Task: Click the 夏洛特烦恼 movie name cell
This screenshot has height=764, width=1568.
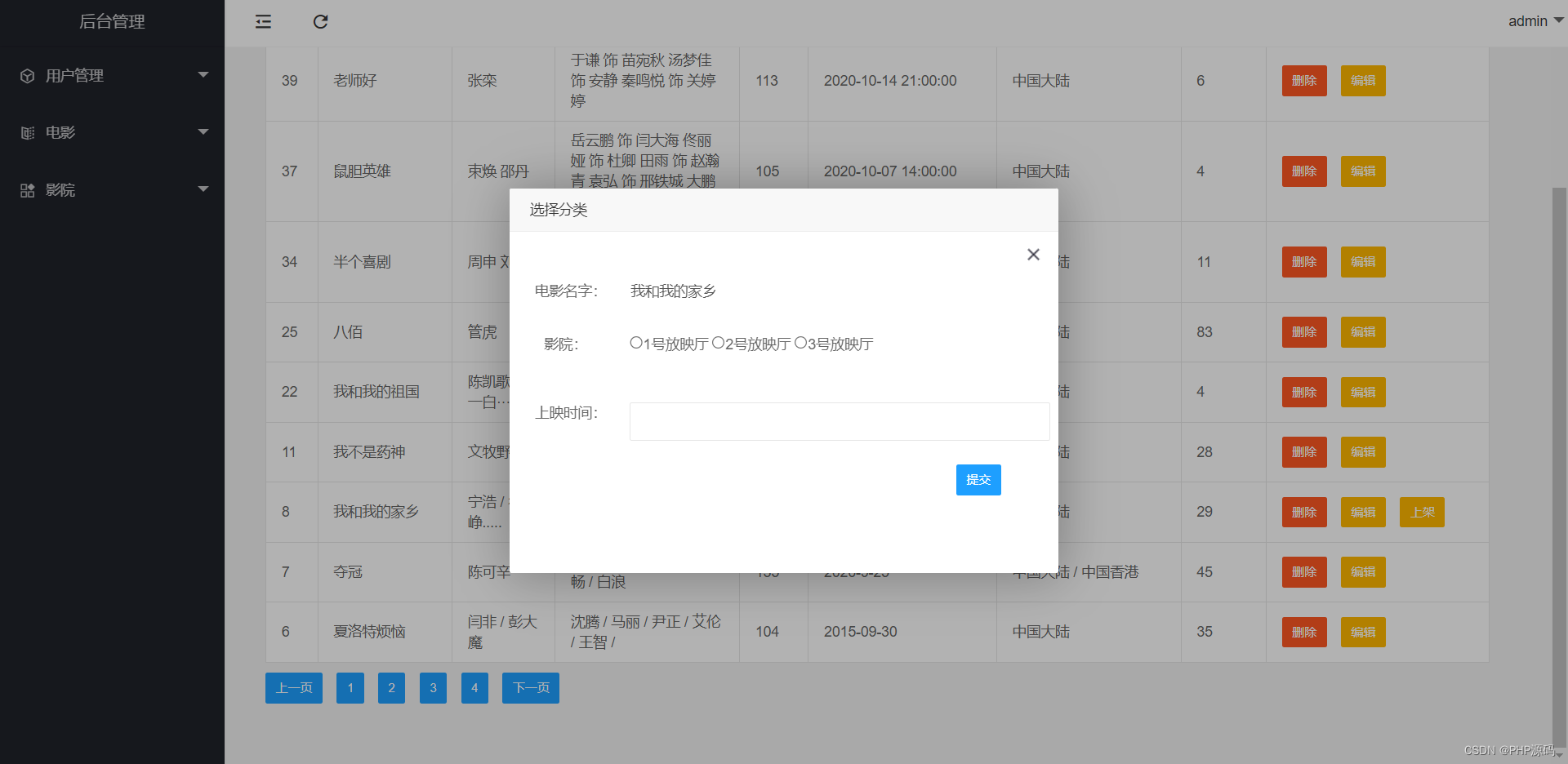Action: [385, 632]
